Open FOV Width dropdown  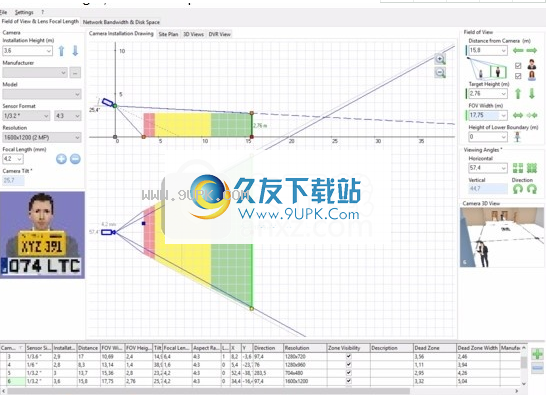point(503,115)
